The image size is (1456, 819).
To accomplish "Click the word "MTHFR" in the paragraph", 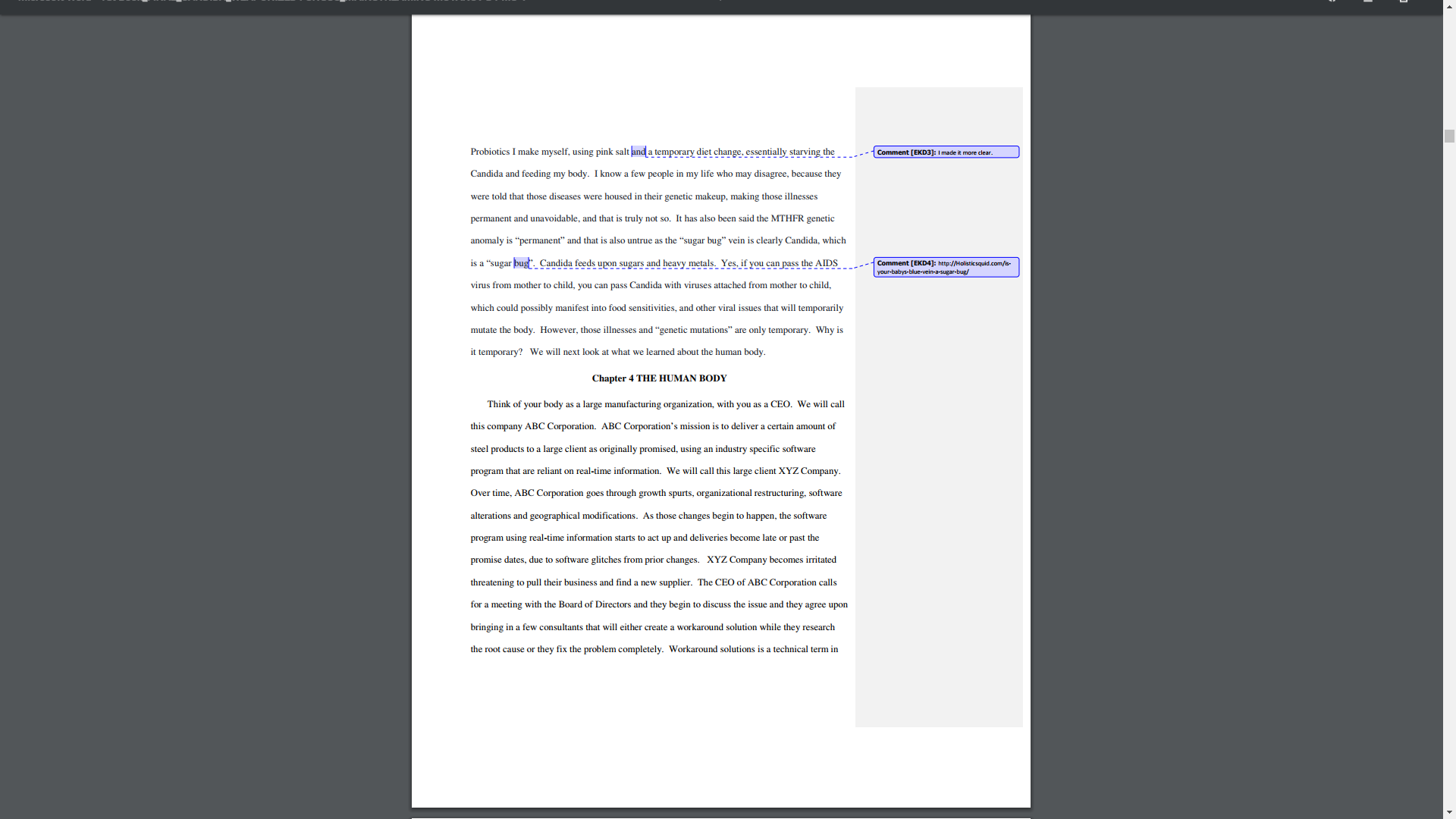I will tap(787, 218).
